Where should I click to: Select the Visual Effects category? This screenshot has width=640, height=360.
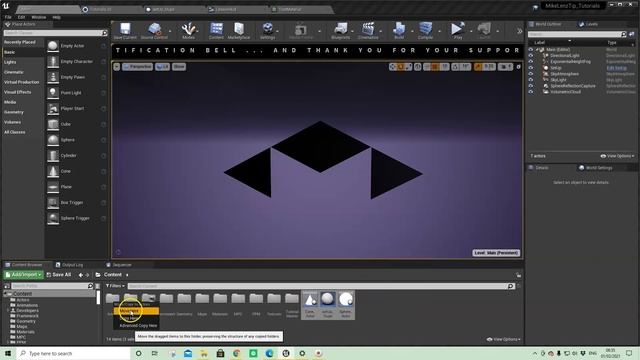(18, 92)
